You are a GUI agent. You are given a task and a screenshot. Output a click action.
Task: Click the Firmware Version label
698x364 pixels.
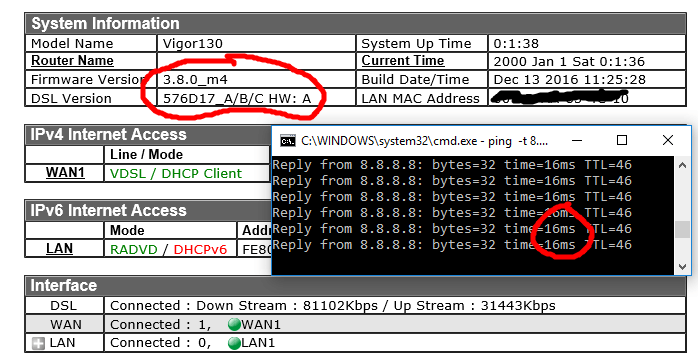(89, 80)
